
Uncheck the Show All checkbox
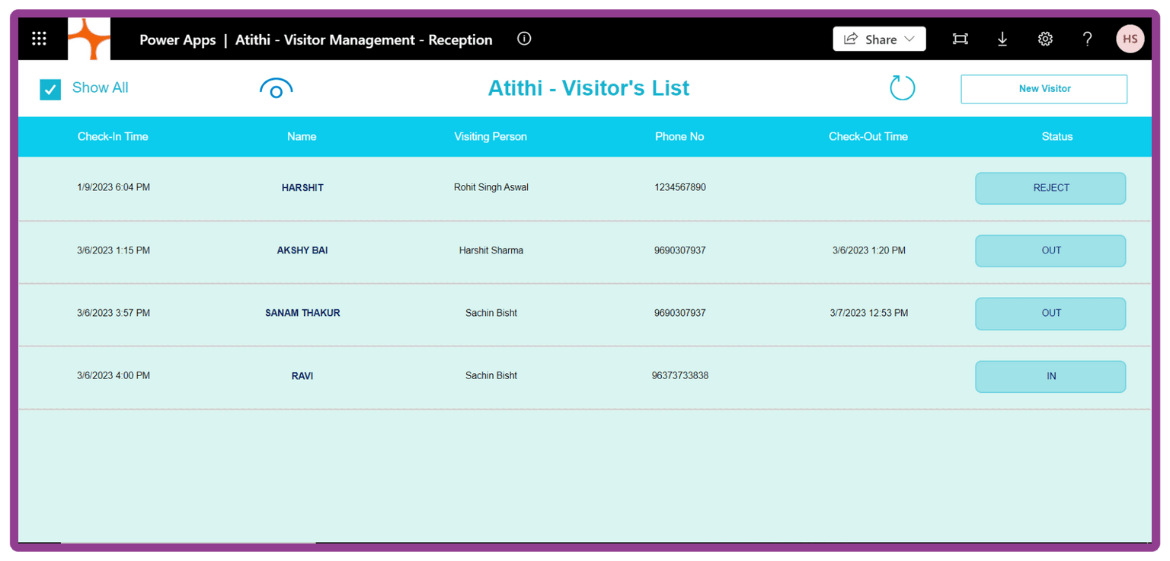tap(50, 89)
